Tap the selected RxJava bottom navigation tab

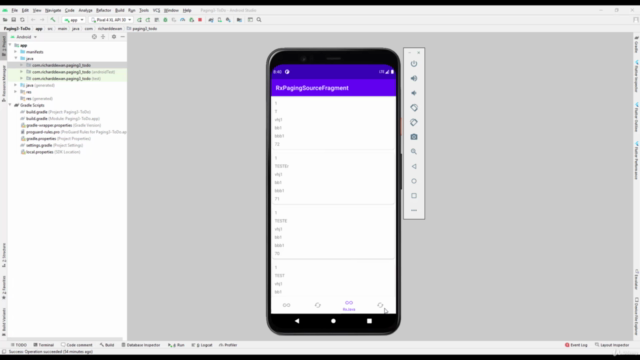click(x=349, y=305)
